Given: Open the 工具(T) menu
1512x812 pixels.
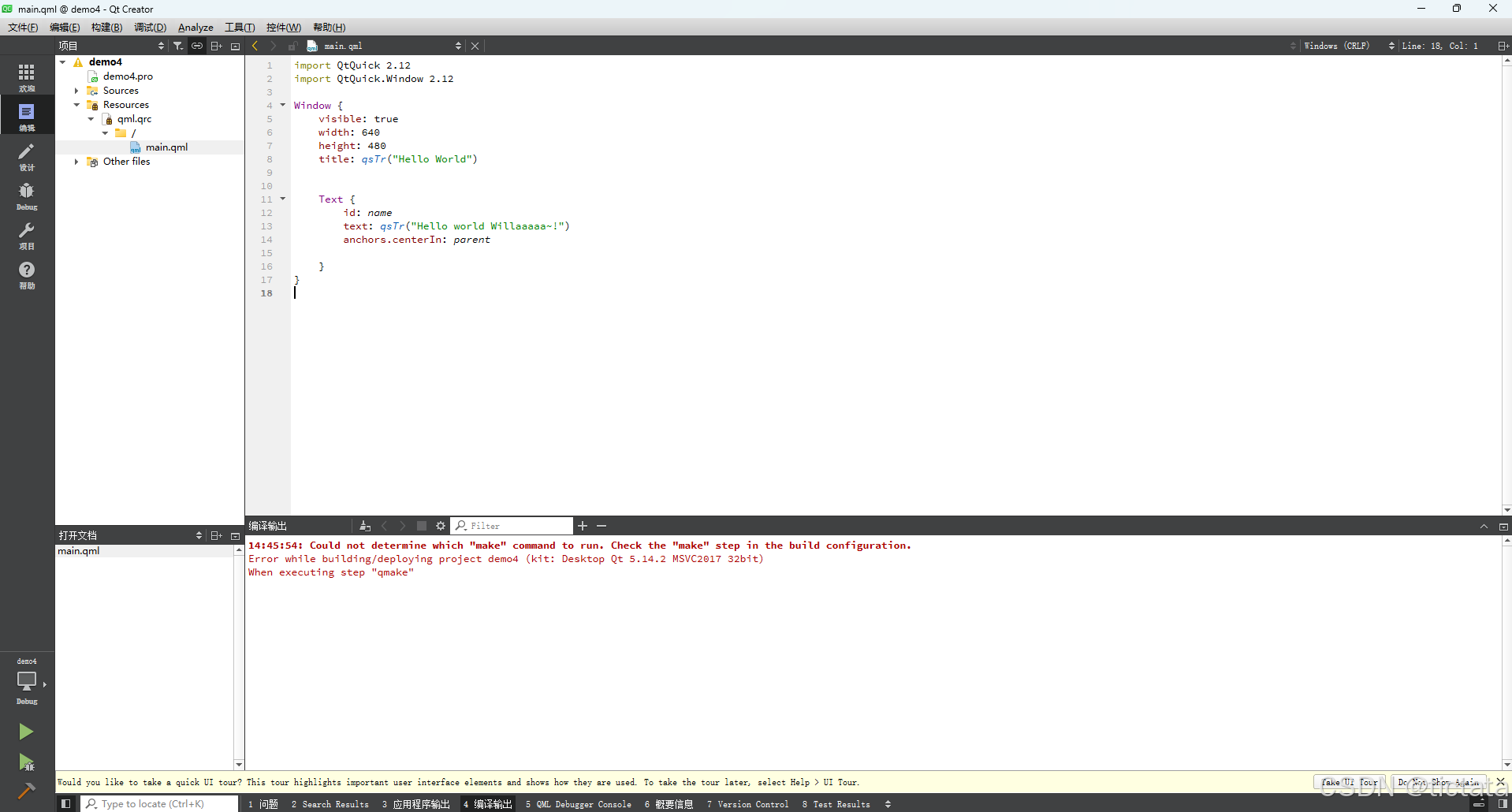Looking at the screenshot, I should [239, 27].
